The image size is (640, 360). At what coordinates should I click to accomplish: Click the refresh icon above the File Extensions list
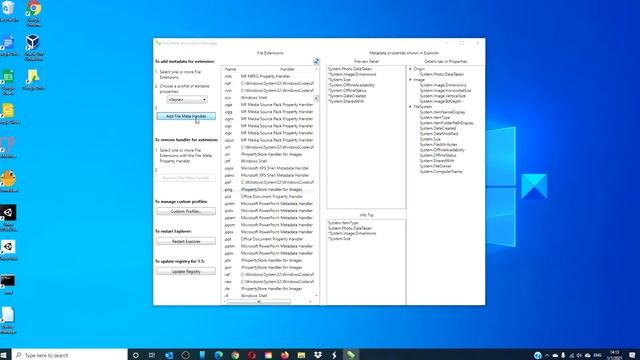pos(316,61)
